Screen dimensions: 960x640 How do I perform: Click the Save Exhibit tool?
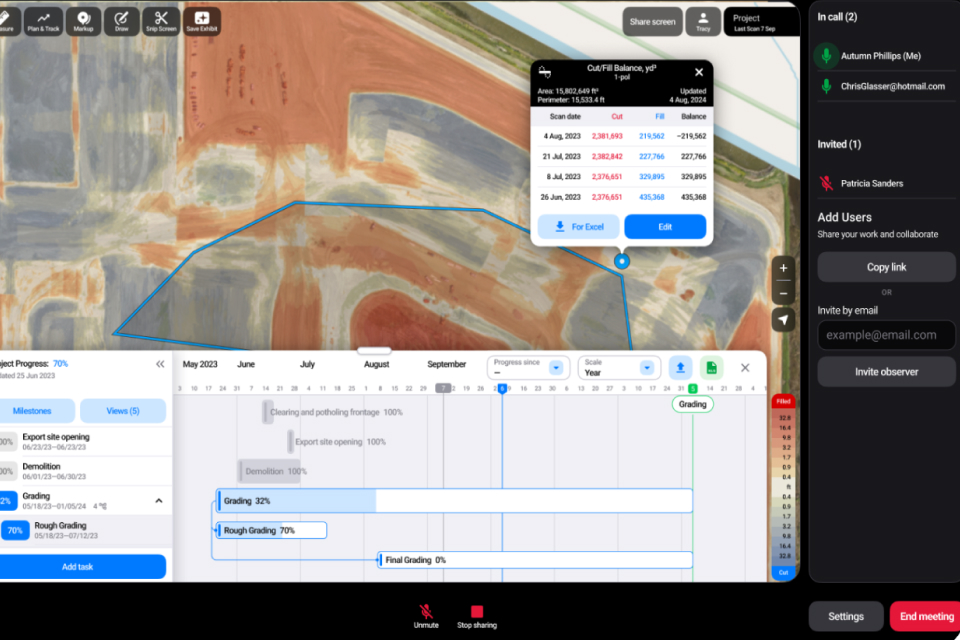(201, 21)
